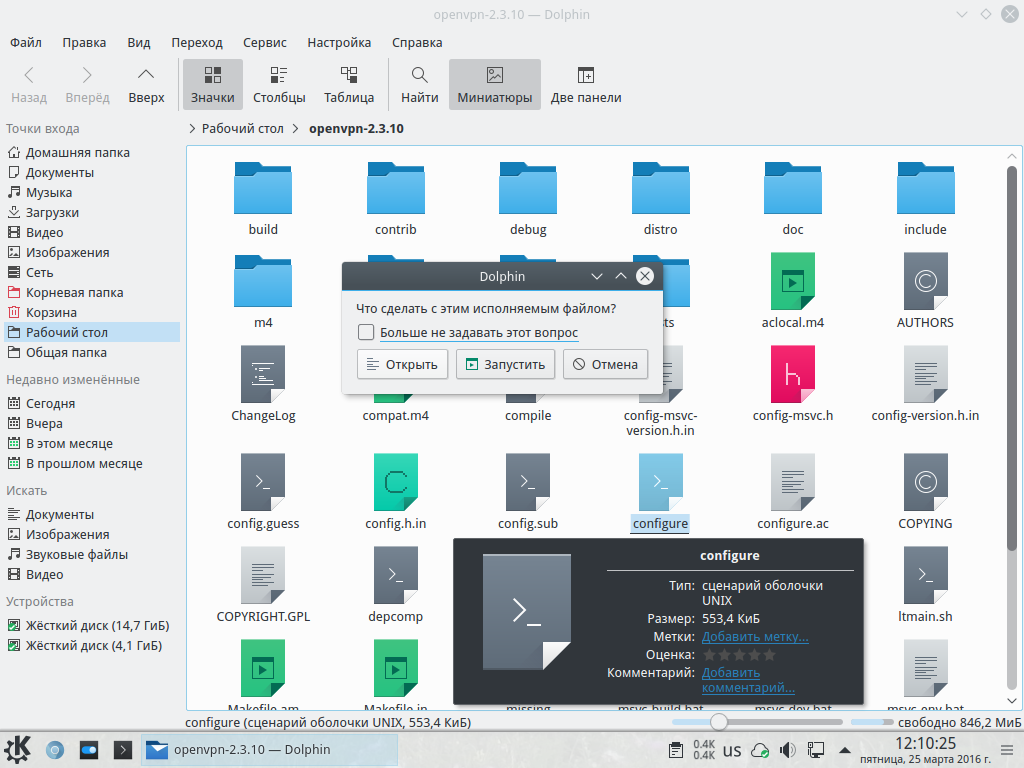Viewport: 1024px width, 768px height.
Task: Select the ChangeLog file icon
Action: [x=263, y=374]
